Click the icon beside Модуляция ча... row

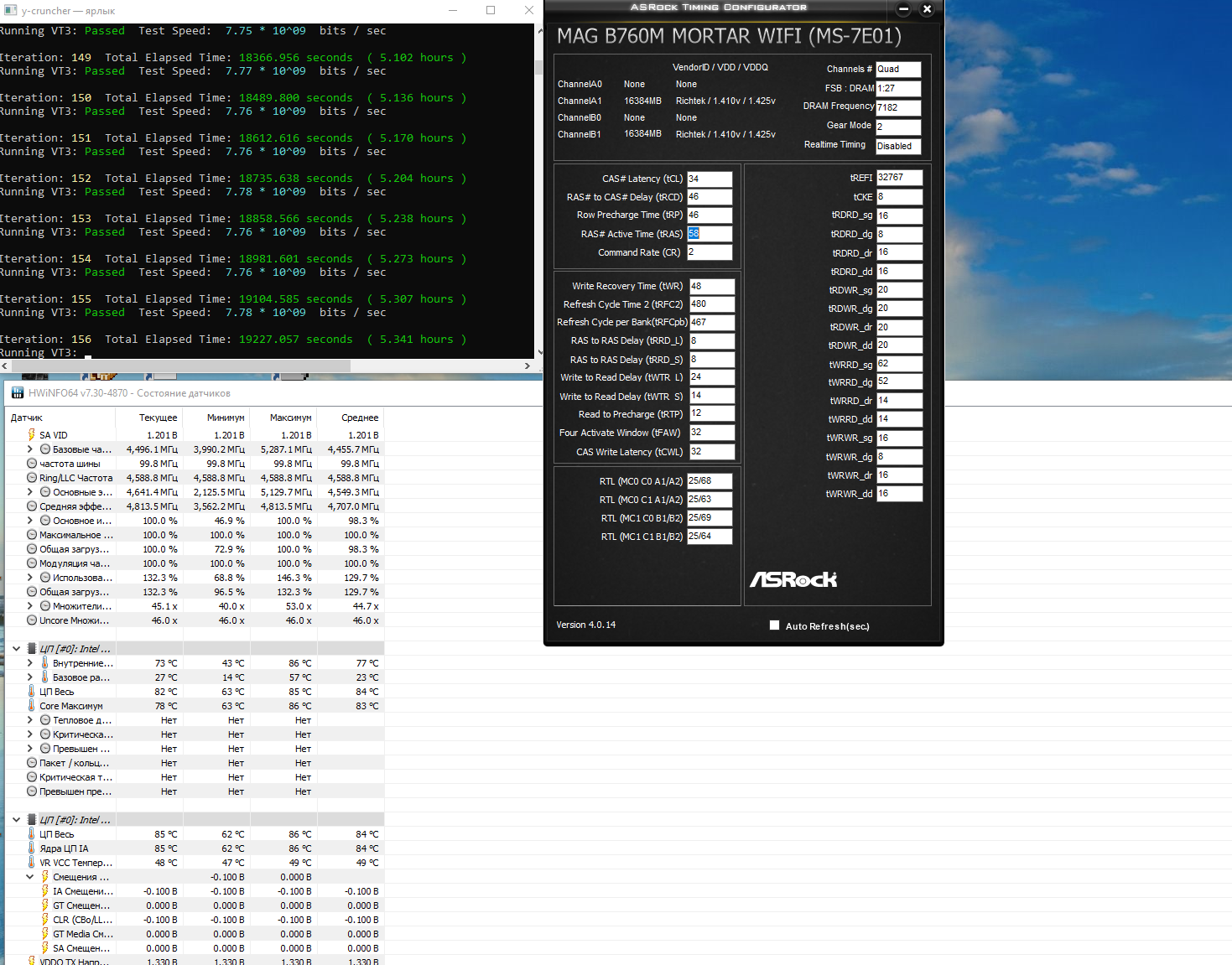click(32, 563)
